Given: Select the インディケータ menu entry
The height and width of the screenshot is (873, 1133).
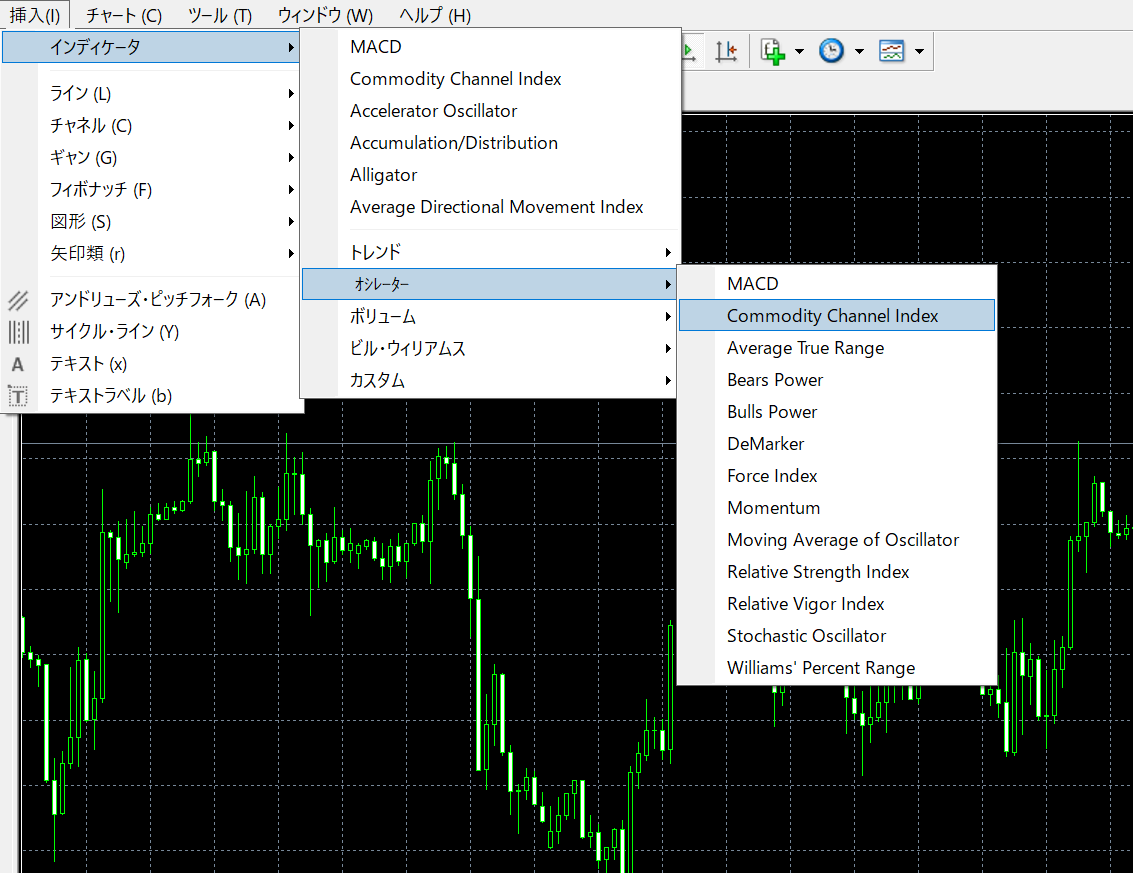Looking at the screenshot, I should [151, 47].
